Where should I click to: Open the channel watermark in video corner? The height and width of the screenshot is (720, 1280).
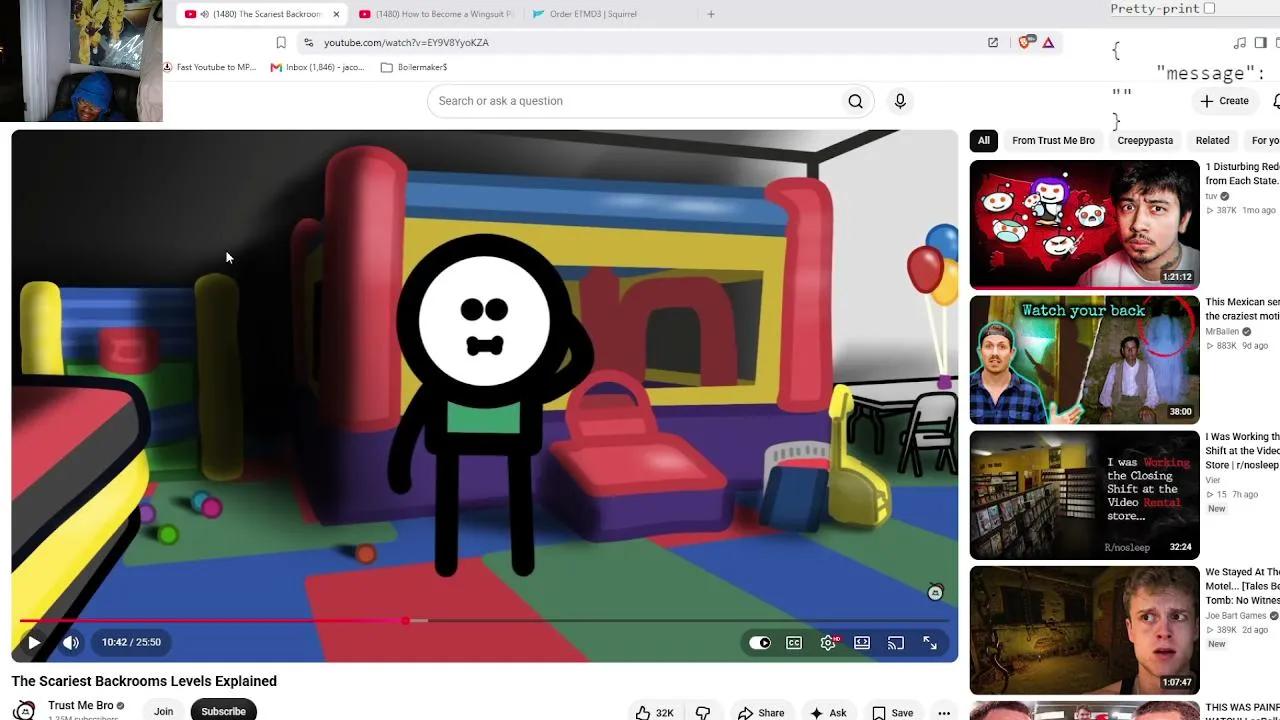coord(935,593)
